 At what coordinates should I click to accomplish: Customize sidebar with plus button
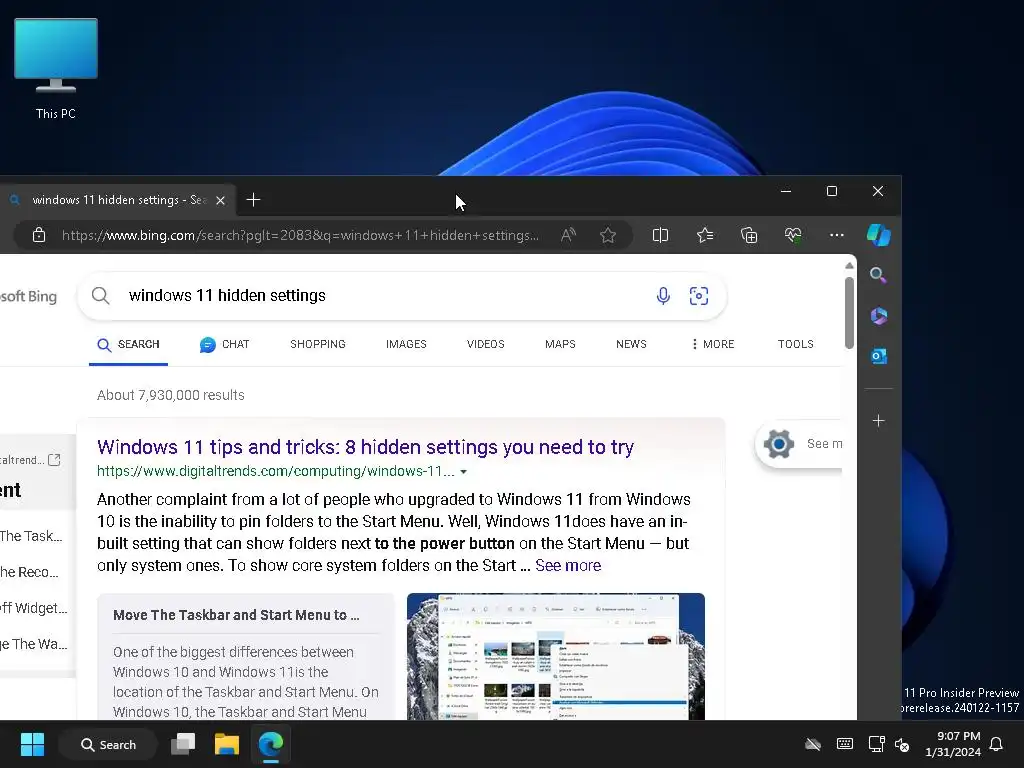(x=878, y=421)
